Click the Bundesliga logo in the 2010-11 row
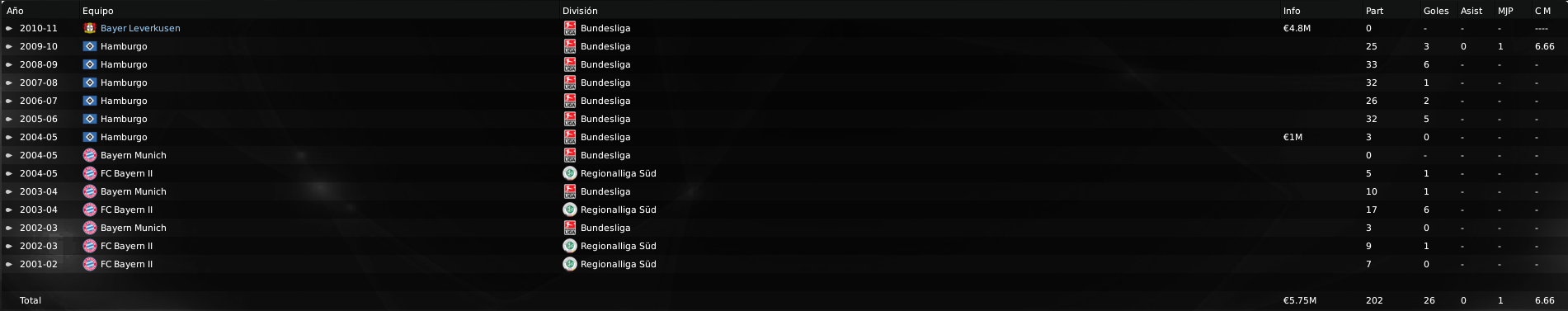 (x=569, y=28)
